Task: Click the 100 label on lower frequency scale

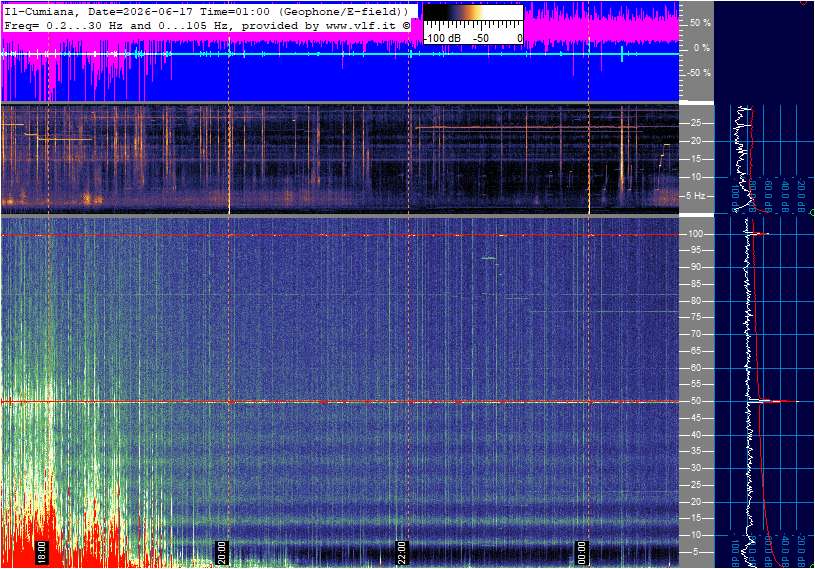Action: [696, 234]
